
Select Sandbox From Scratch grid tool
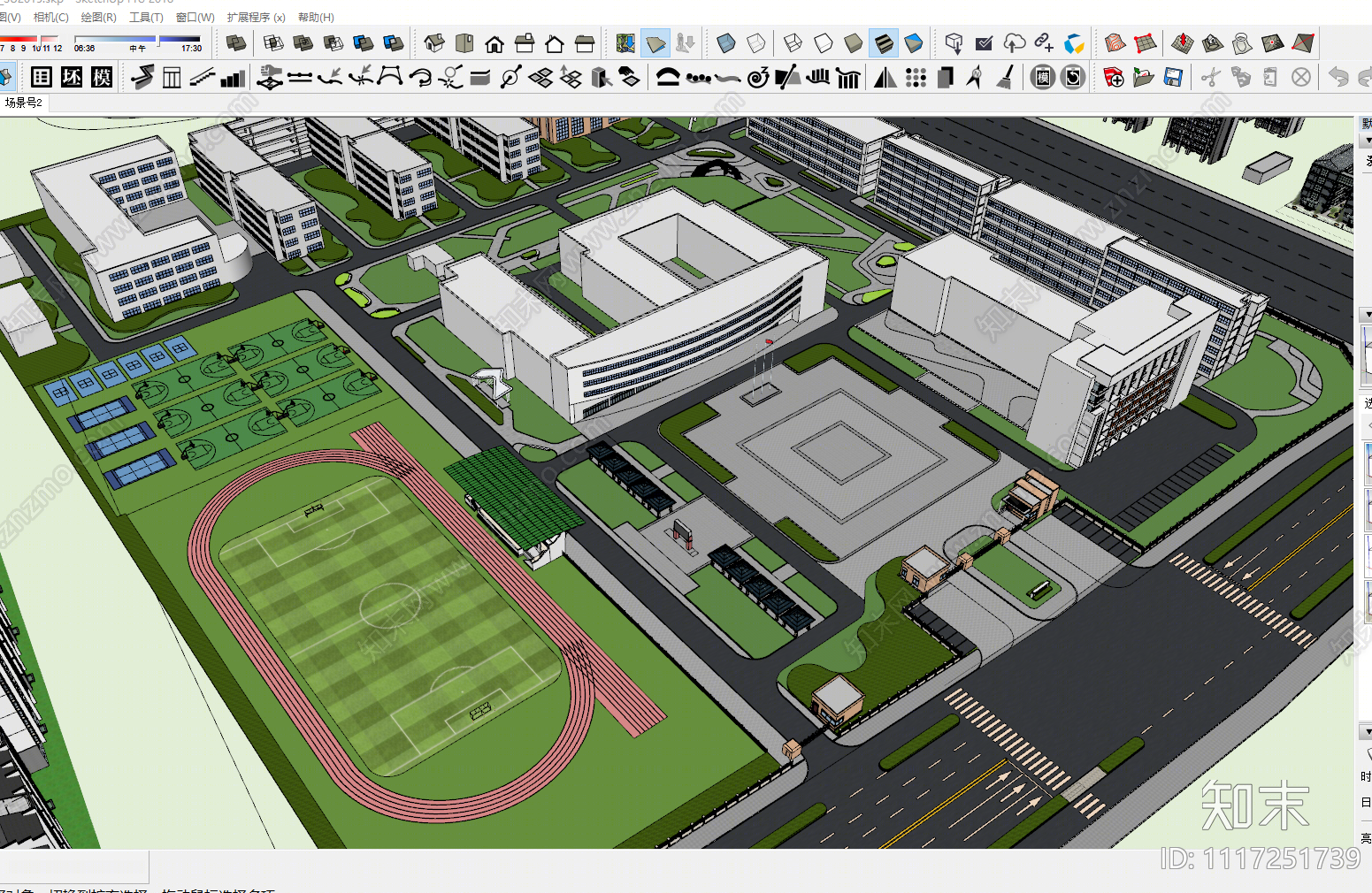[1146, 42]
